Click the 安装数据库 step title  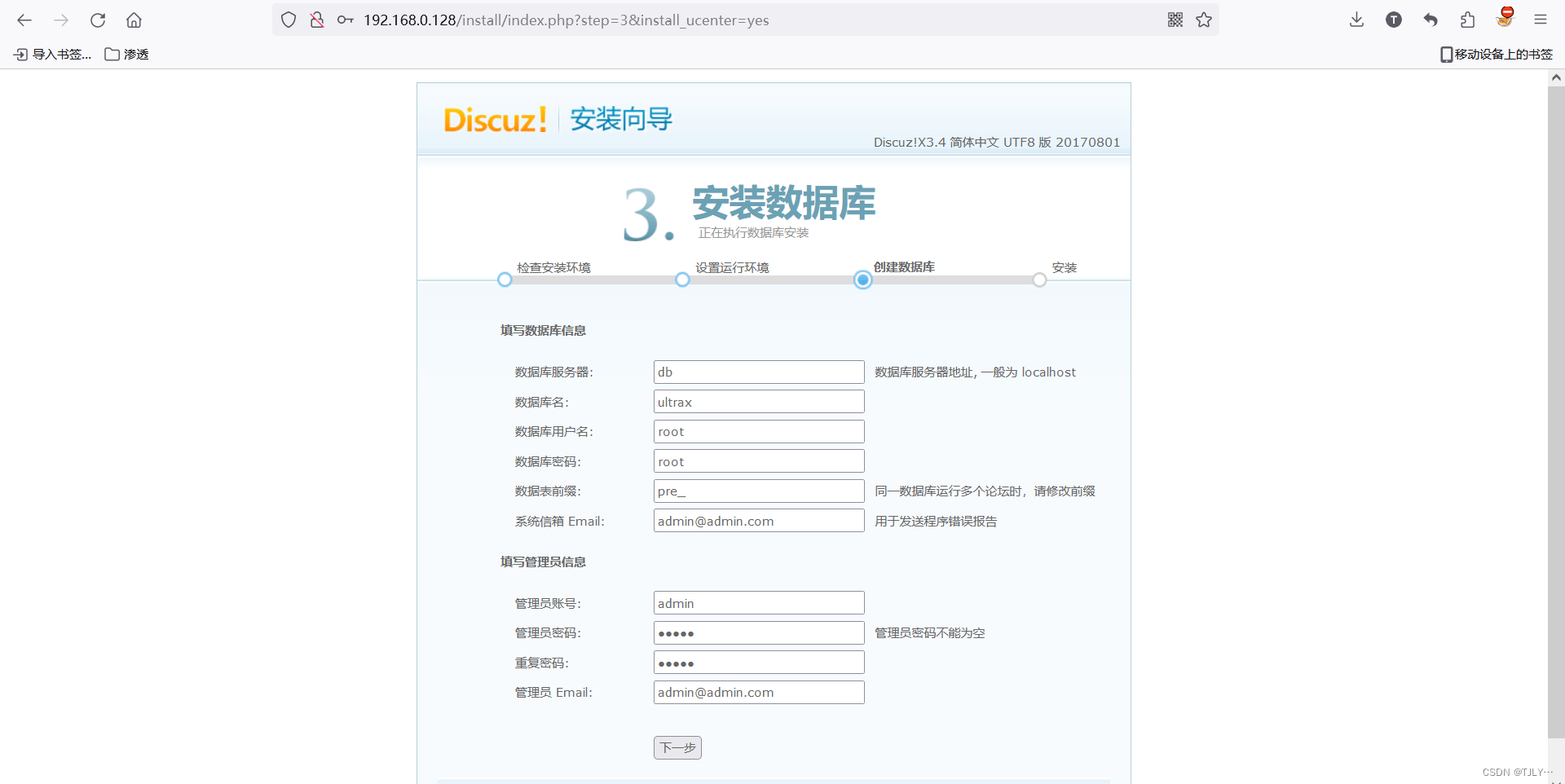(x=784, y=203)
